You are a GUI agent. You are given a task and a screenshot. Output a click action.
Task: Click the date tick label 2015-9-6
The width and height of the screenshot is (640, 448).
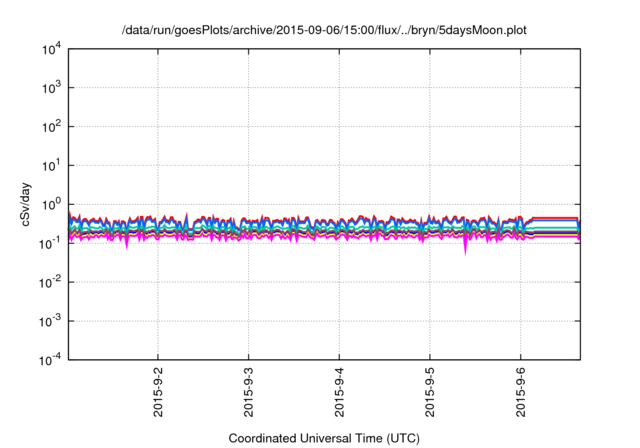click(520, 392)
